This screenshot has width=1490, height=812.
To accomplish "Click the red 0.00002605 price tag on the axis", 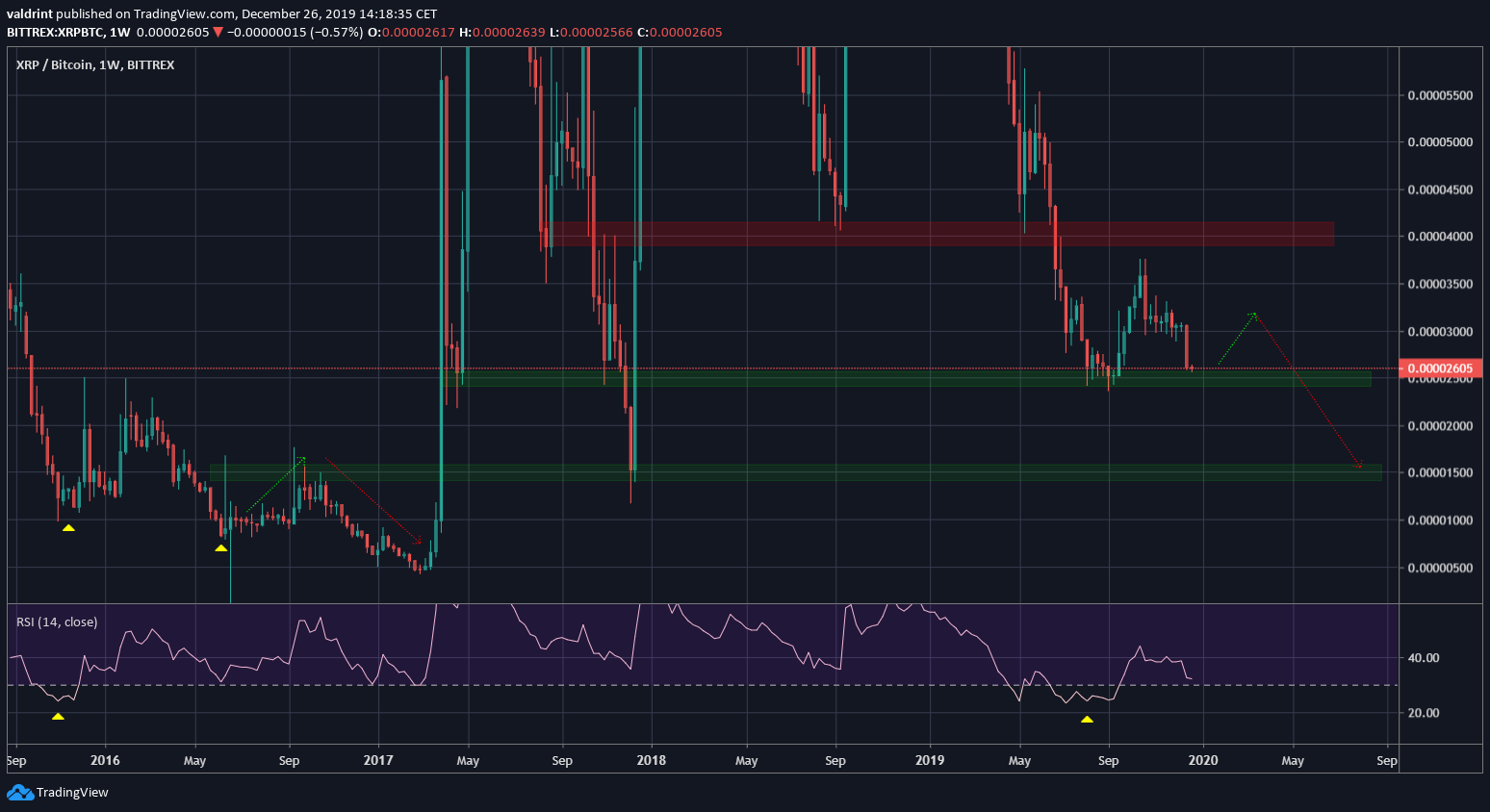I will [x=1440, y=368].
